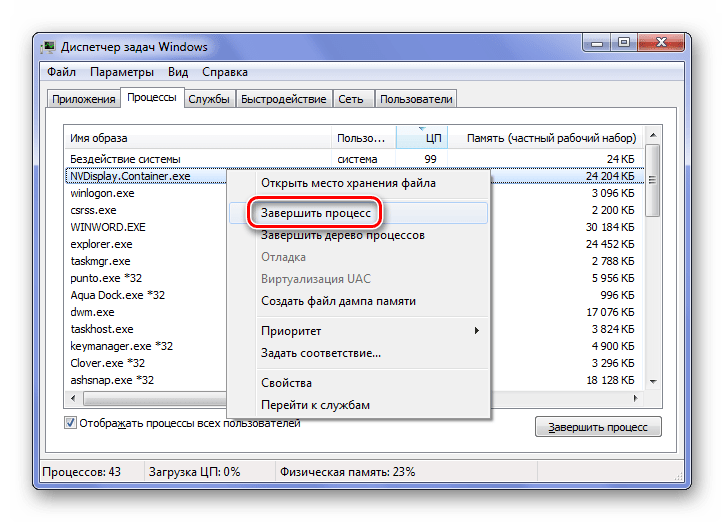Screen dimensions: 725x522
Task: Open the Параметры menu
Action: click(122, 72)
